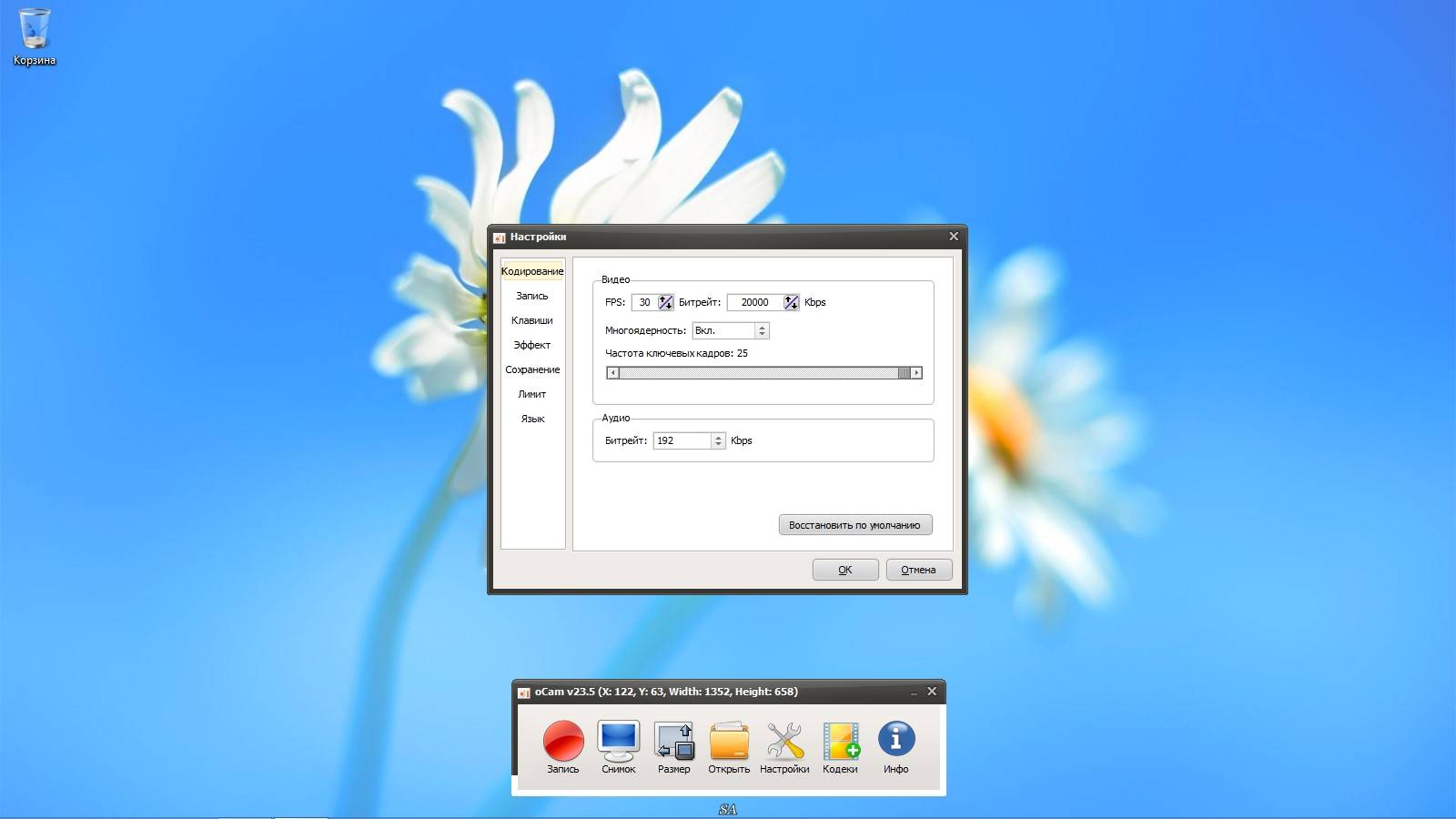Select the Клавиши settings tab
1456x819 pixels.
click(532, 320)
